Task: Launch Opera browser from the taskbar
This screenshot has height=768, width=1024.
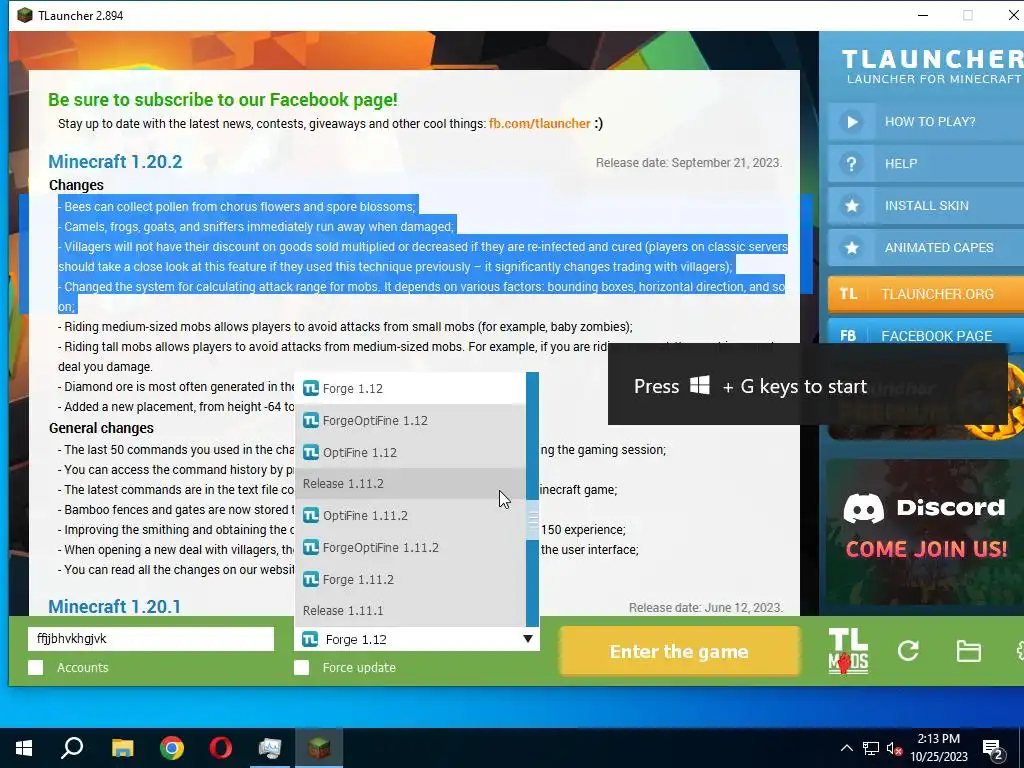Action: pyautogui.click(x=221, y=748)
